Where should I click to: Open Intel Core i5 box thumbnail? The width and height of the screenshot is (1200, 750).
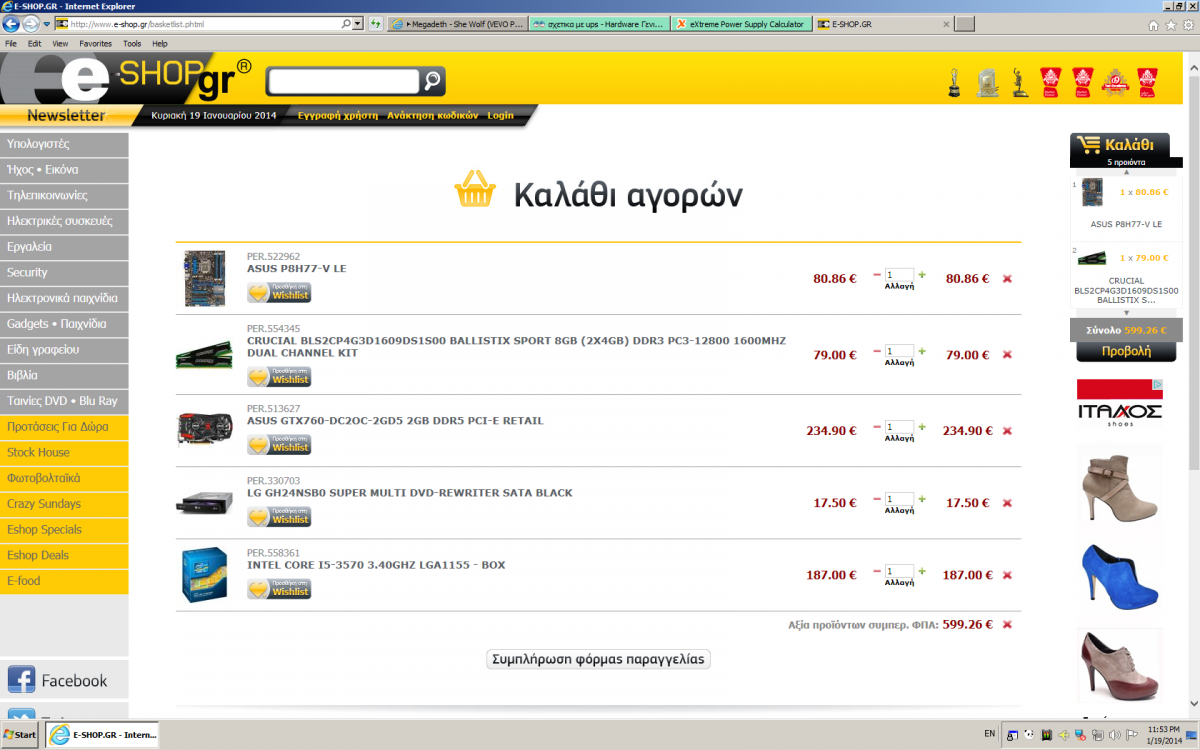coord(204,575)
